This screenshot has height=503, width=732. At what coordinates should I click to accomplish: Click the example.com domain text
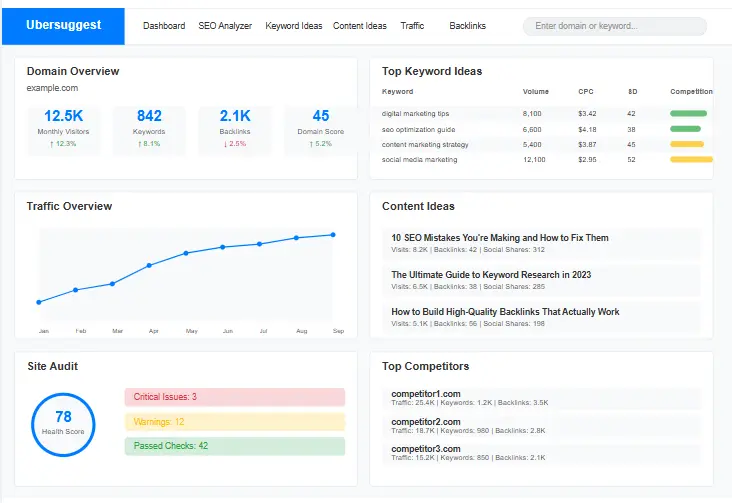pyautogui.click(x=52, y=88)
